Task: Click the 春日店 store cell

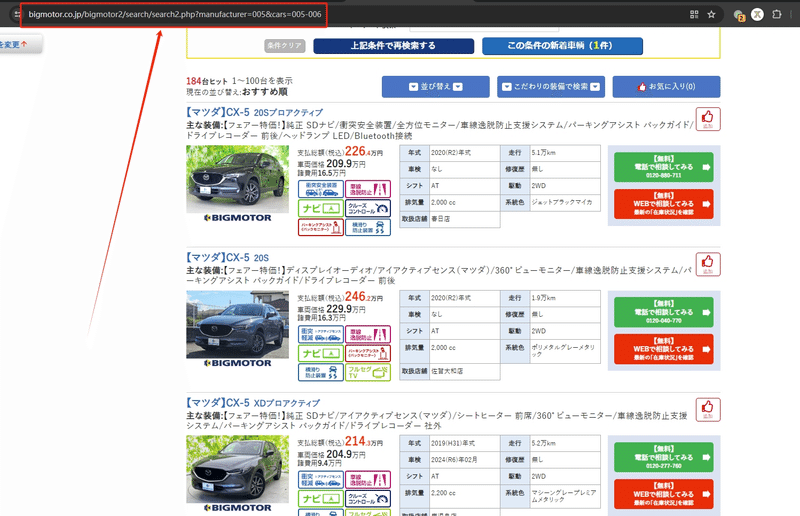Action: [x=464, y=219]
